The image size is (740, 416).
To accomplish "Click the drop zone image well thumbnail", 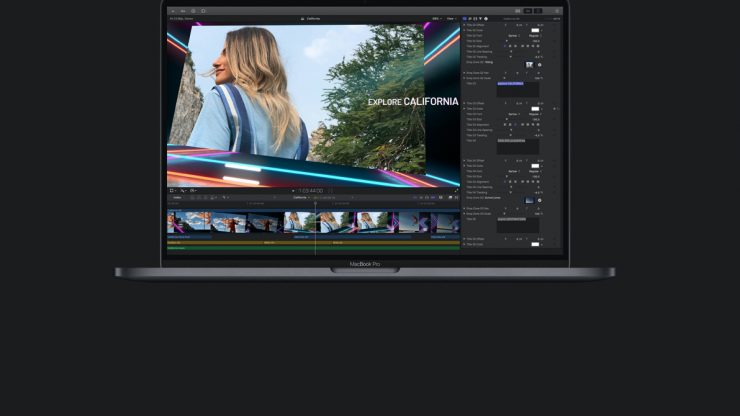I will [x=530, y=65].
